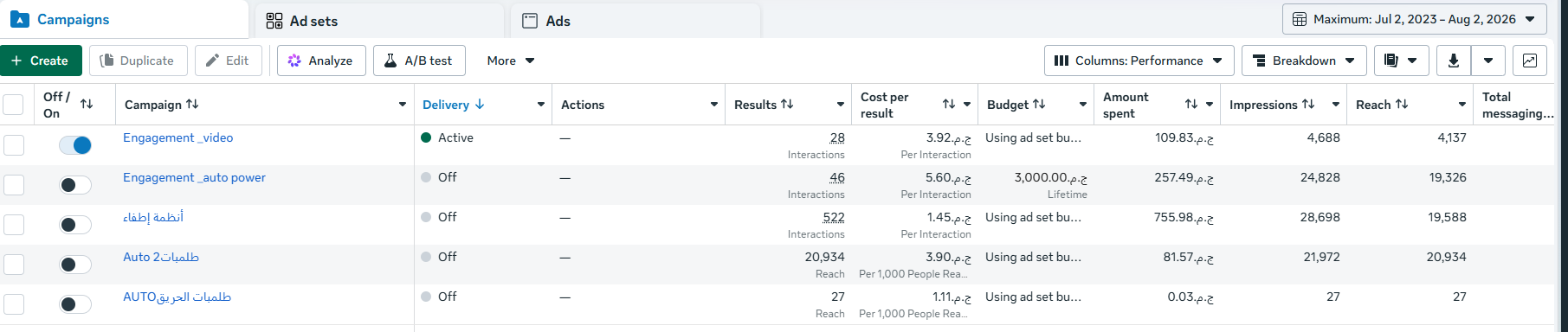
Task: Select the Auto 2 campaign row checkbox
Action: (14, 265)
